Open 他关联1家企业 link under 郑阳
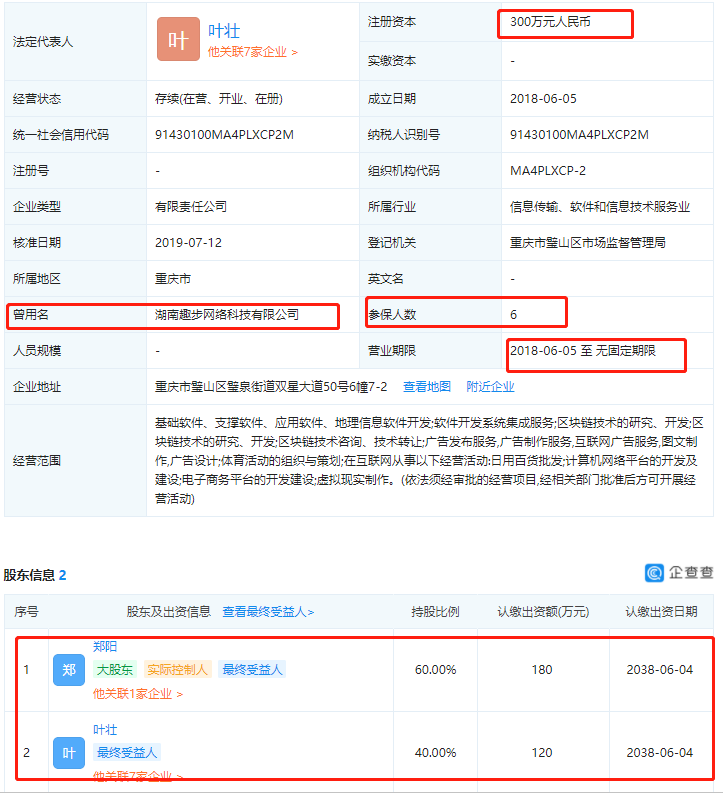 (137, 694)
